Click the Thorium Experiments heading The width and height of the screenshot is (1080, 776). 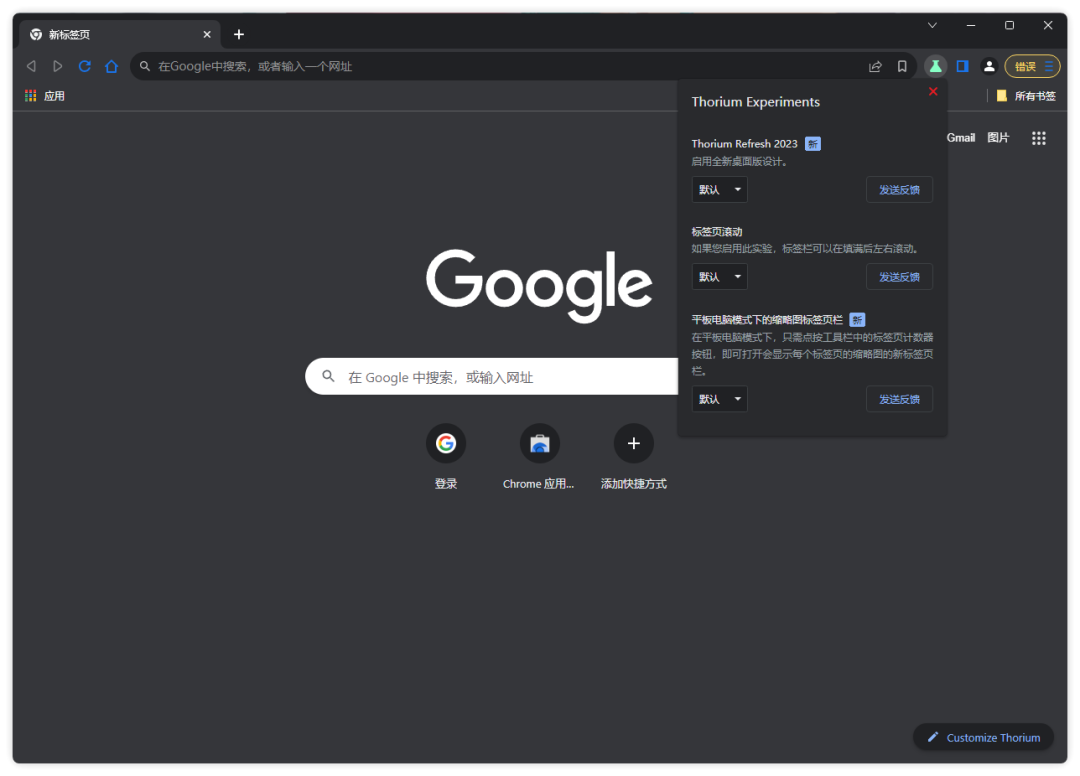click(x=756, y=102)
